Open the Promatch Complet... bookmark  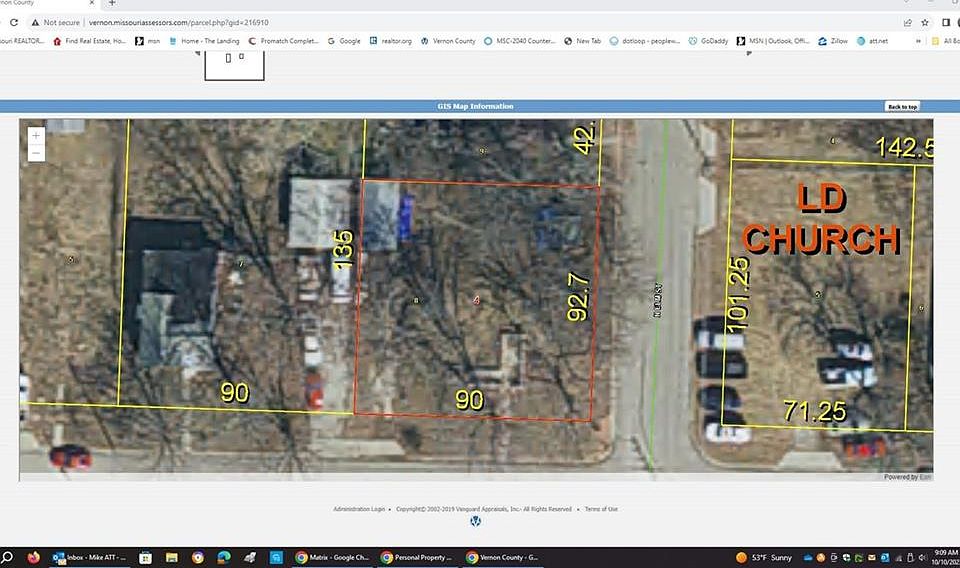pyautogui.click(x=283, y=41)
